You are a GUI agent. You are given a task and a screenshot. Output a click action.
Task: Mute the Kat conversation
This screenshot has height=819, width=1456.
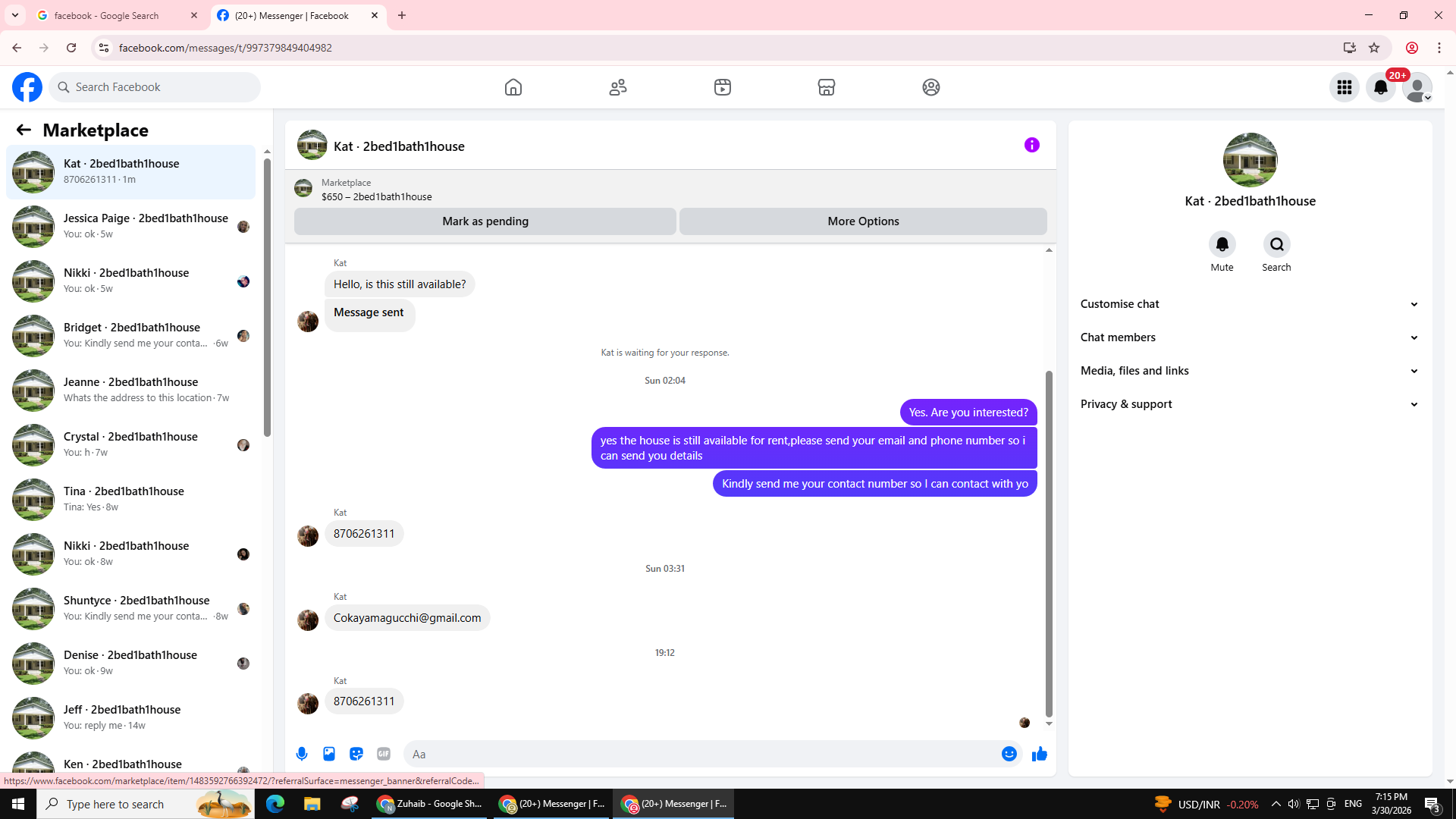[1222, 245]
